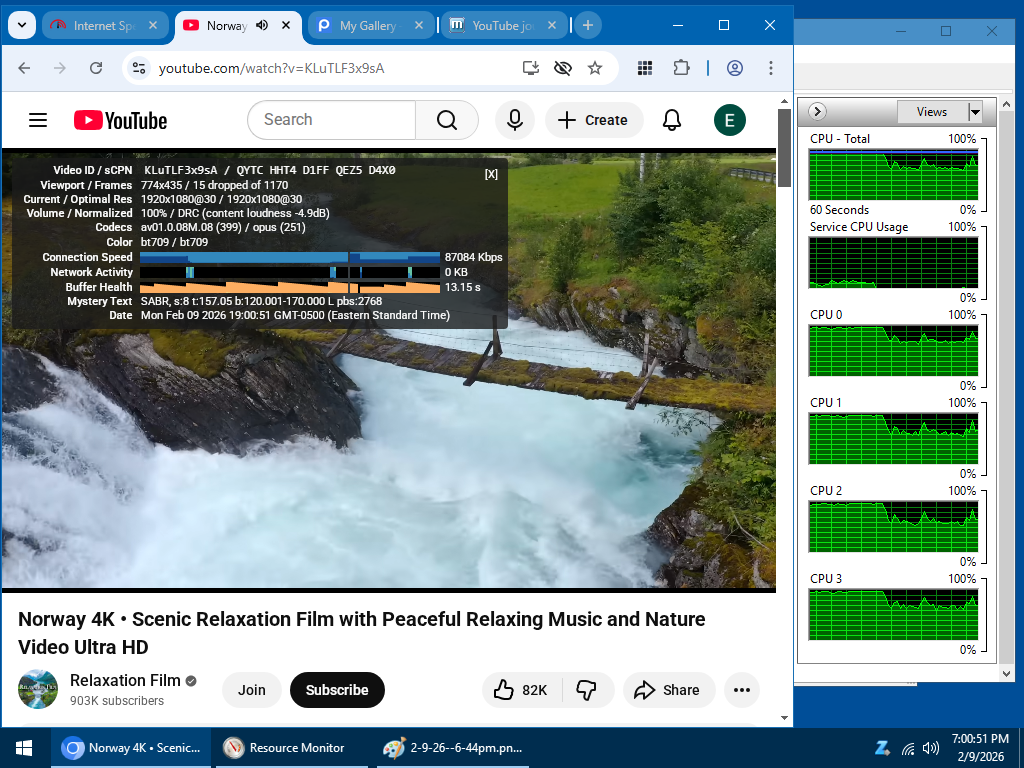Open the Z tray application icon
This screenshot has width=1024, height=768.
(x=883, y=748)
